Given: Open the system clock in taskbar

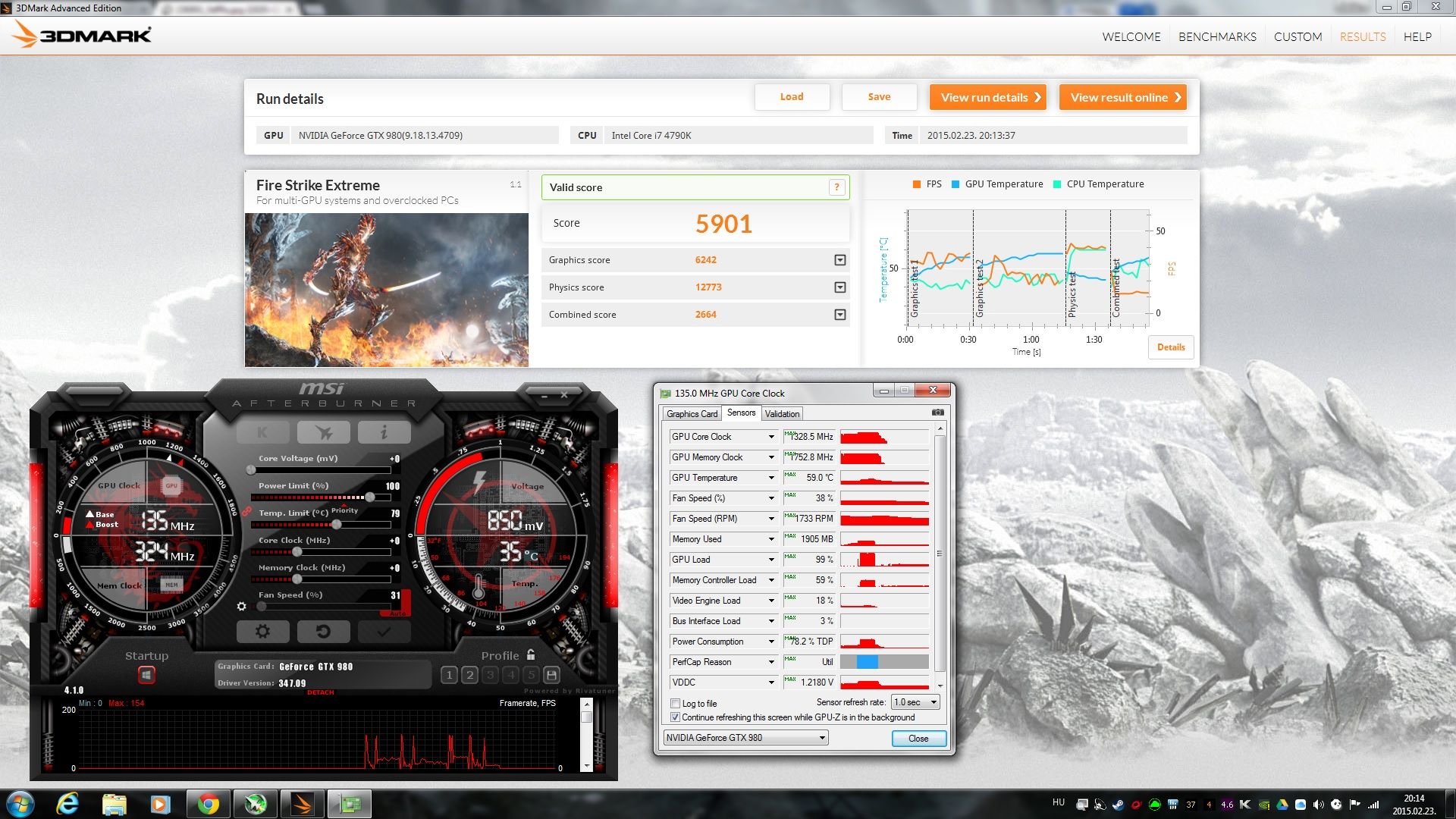Looking at the screenshot, I should pos(1414,805).
